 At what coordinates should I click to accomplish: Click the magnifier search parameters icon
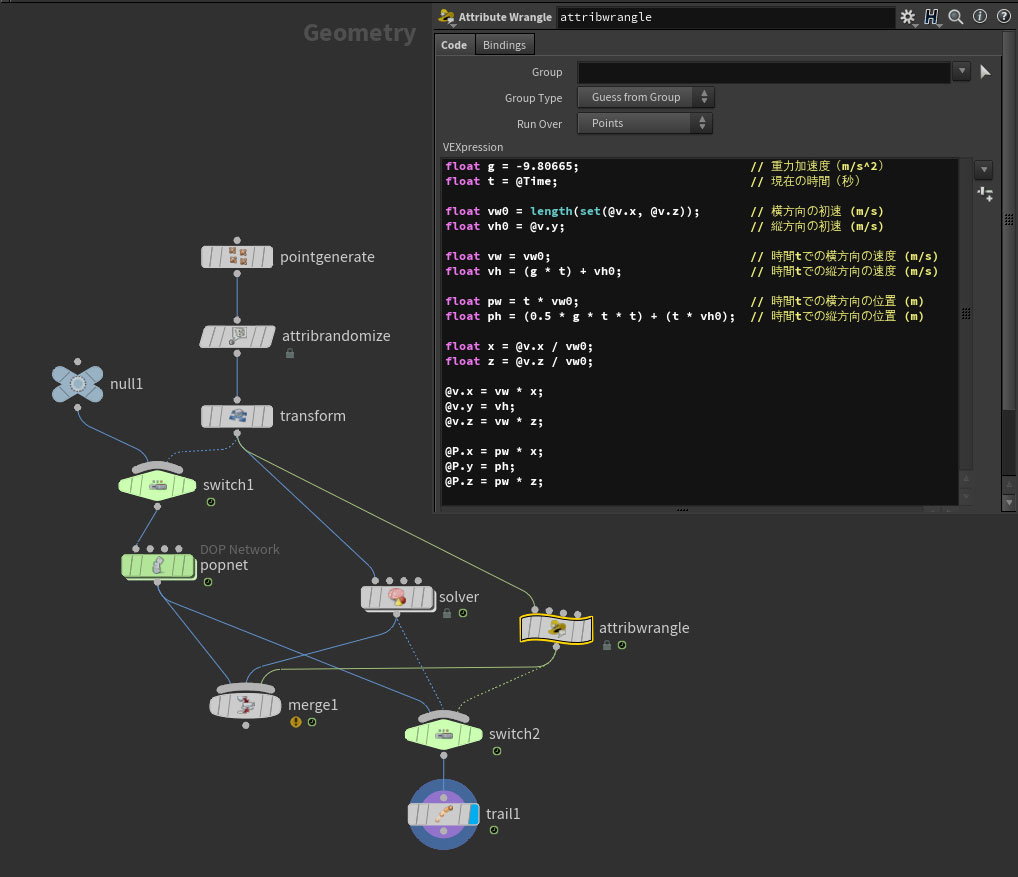956,17
